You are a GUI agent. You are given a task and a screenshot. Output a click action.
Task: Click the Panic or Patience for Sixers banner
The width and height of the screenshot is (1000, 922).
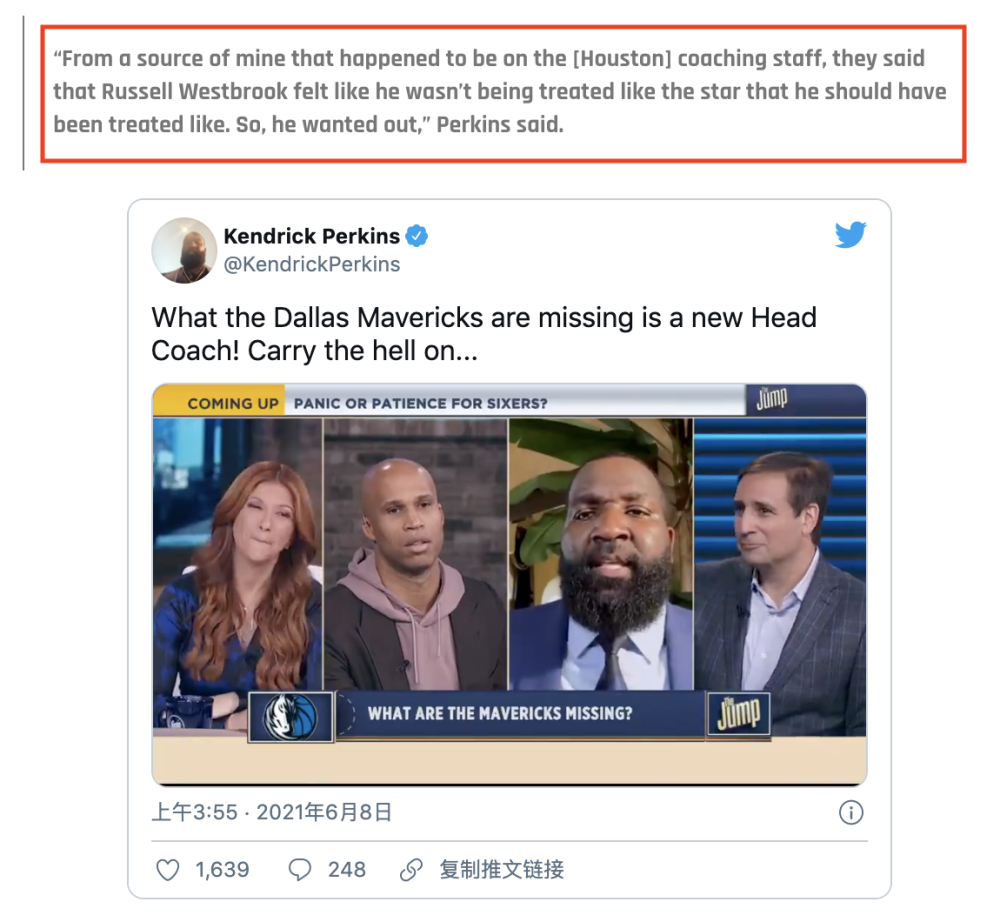click(420, 404)
